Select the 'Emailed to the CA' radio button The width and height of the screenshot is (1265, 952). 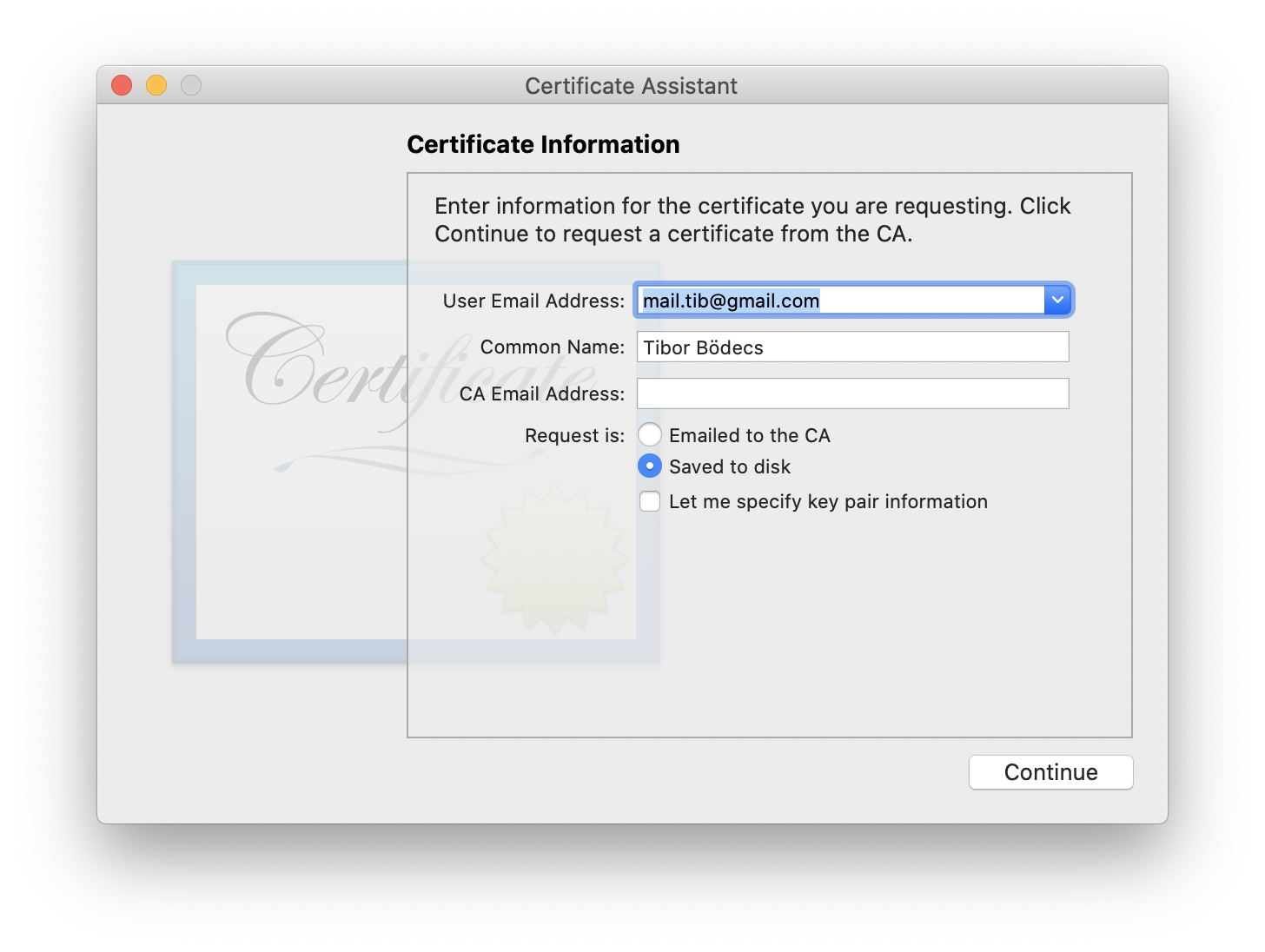650,434
